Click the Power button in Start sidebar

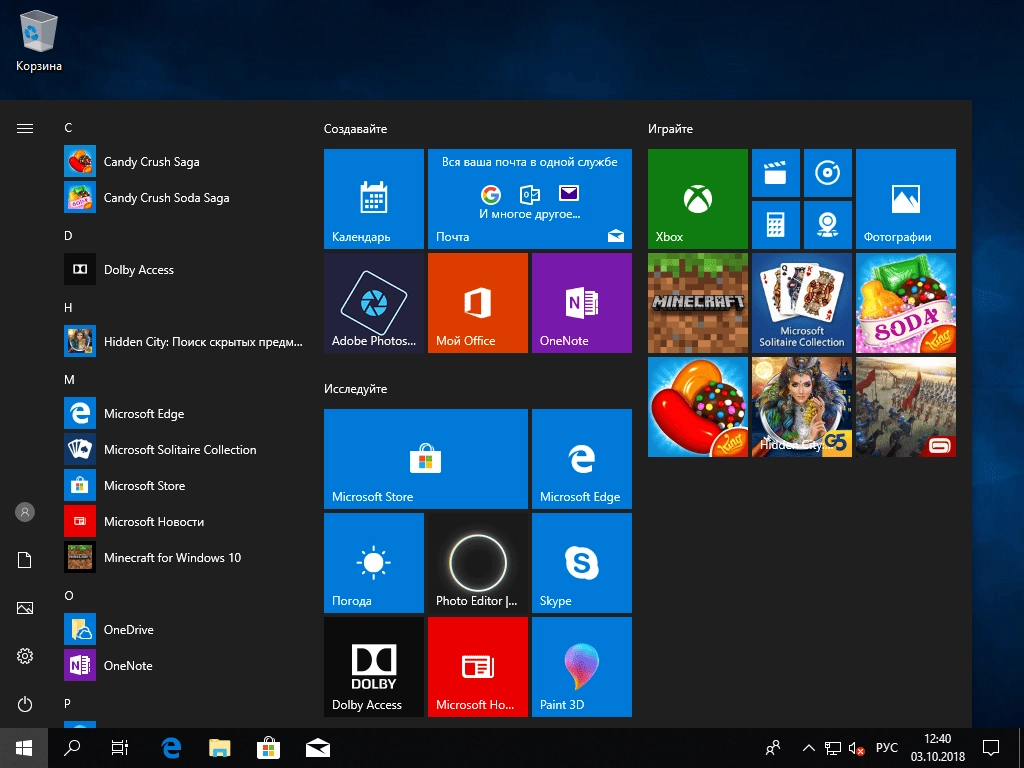(x=25, y=704)
